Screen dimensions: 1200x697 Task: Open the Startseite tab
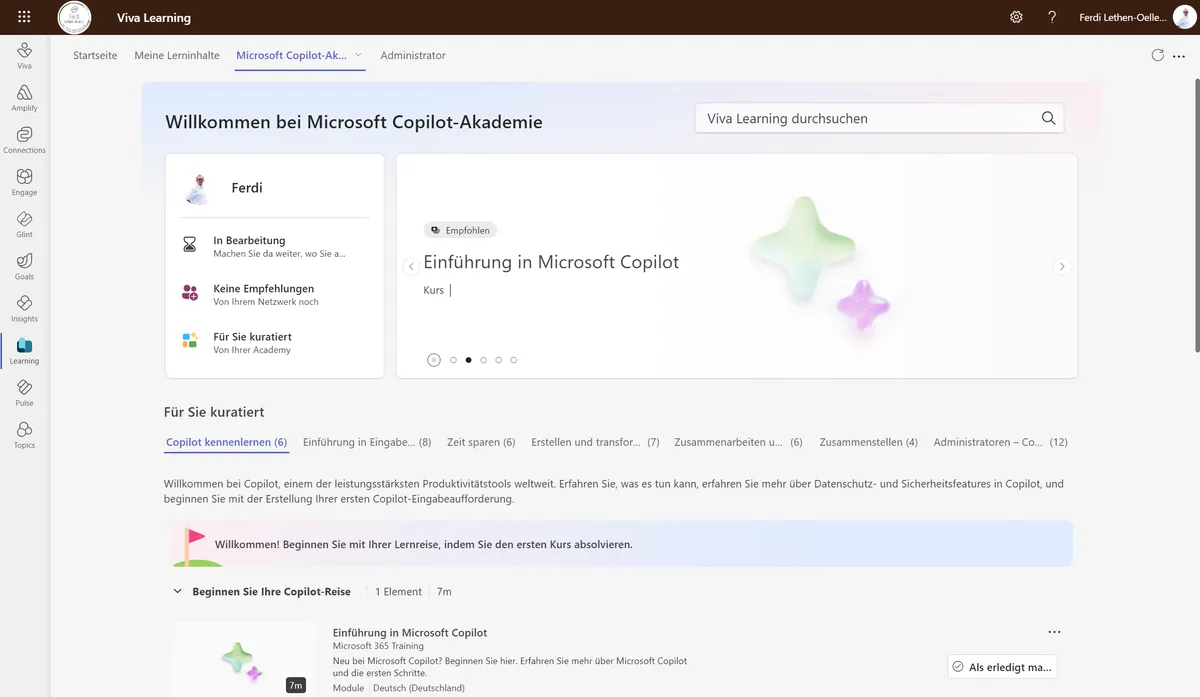95,55
